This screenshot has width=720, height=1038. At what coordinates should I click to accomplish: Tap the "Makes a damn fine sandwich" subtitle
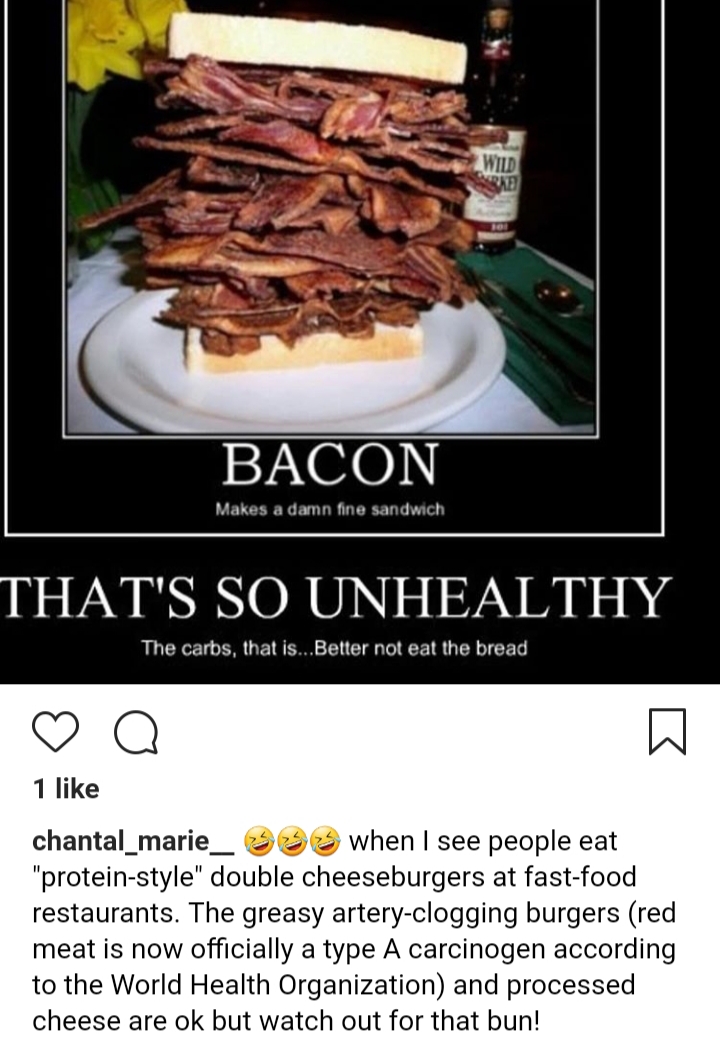pos(330,510)
